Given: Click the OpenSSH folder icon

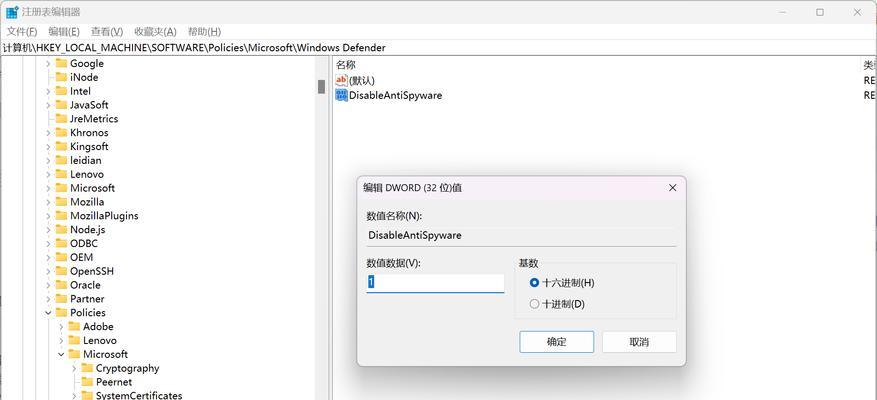Looking at the screenshot, I should [x=61, y=271].
